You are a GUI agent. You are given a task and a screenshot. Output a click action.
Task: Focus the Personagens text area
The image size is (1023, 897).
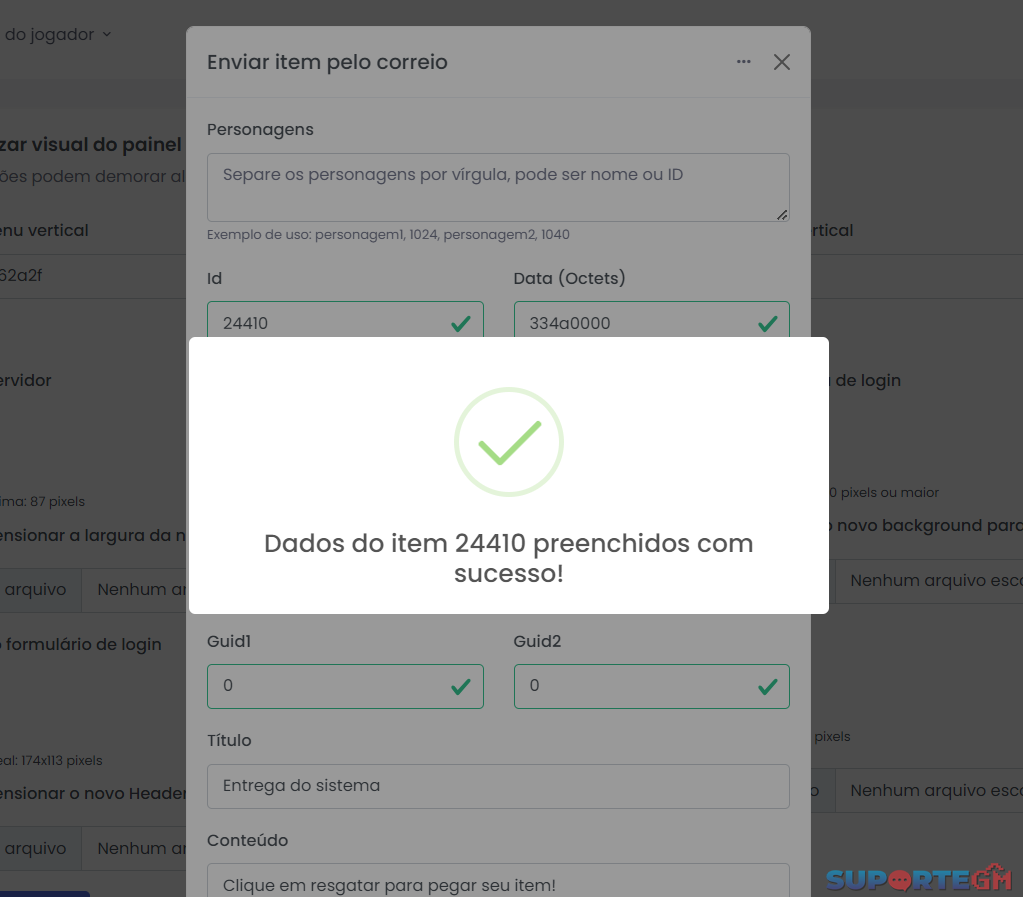(498, 187)
